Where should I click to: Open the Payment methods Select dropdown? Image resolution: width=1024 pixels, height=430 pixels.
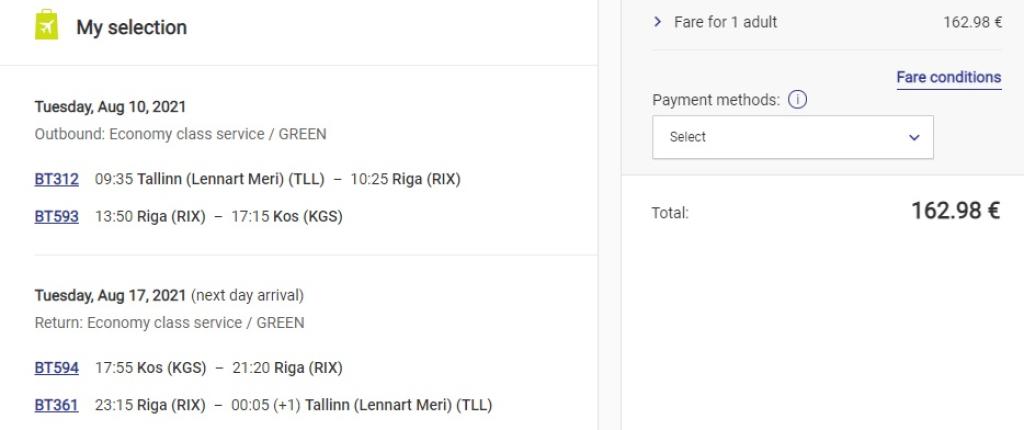click(x=792, y=137)
